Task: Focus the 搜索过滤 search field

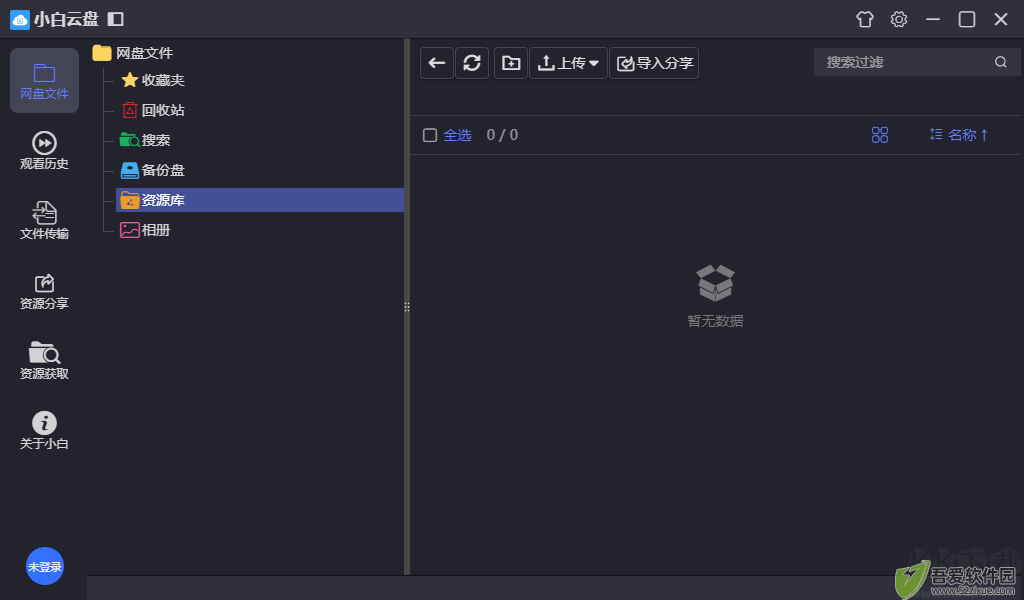Action: pyautogui.click(x=905, y=62)
